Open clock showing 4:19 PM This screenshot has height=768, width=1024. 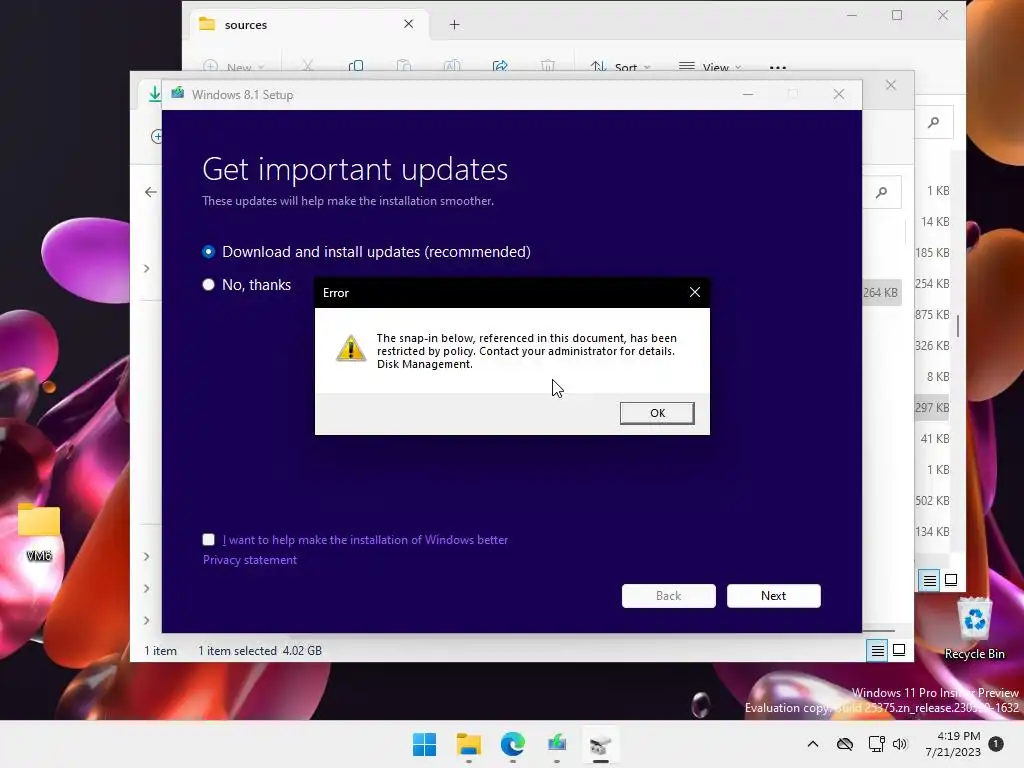coord(953,744)
